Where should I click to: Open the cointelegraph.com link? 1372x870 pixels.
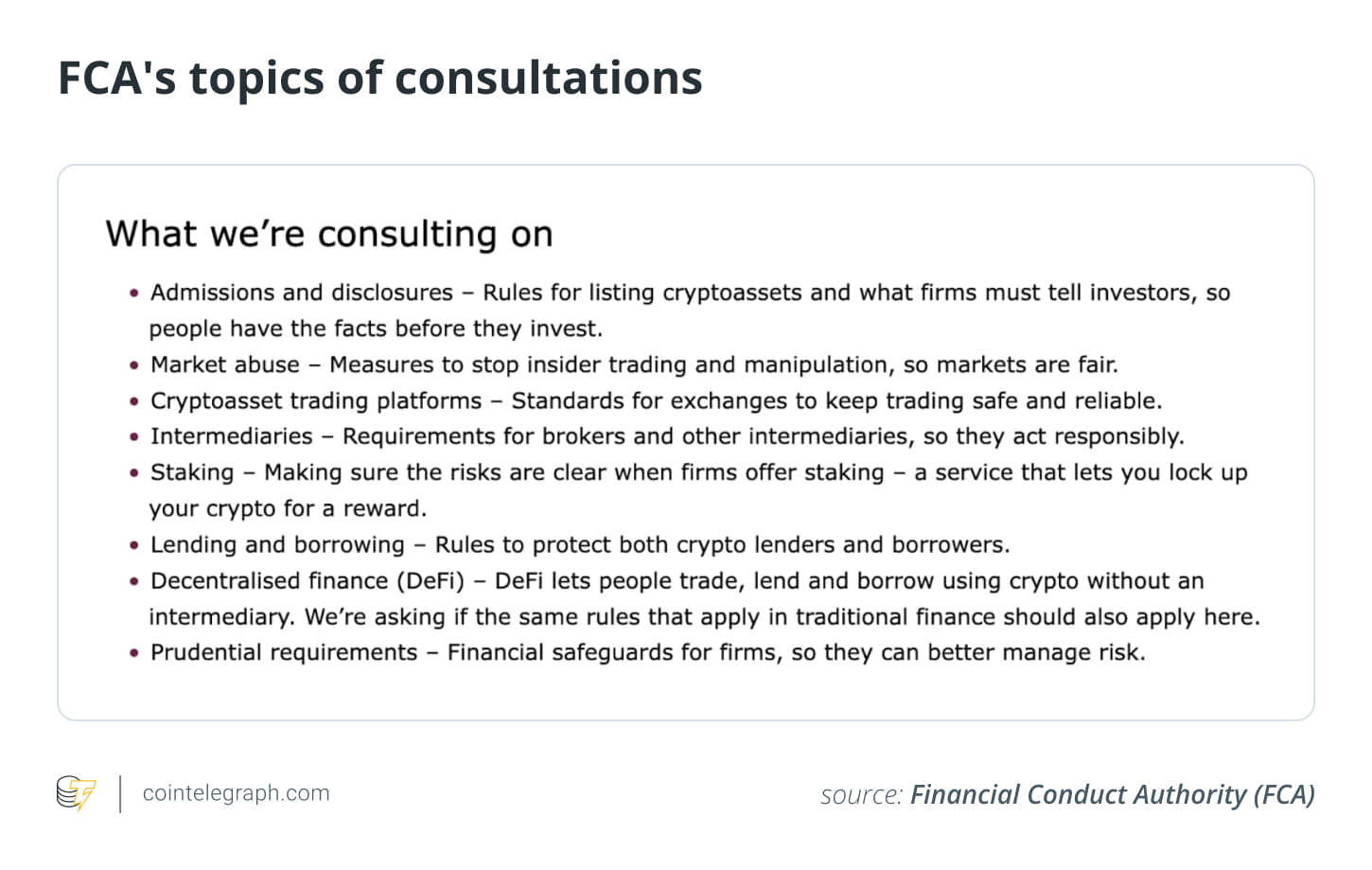click(x=236, y=793)
